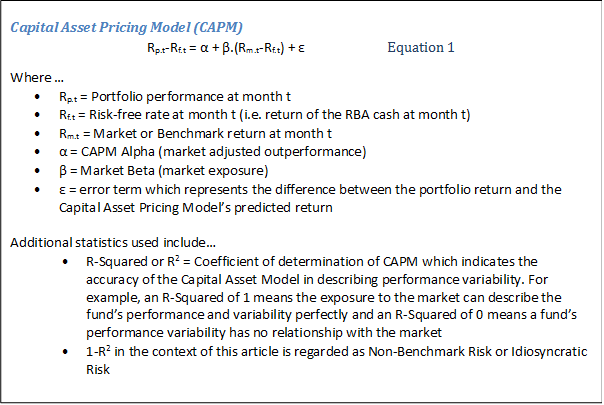The width and height of the screenshot is (604, 405).
Task: Click the "Where …" text line
Action: (x=37, y=77)
